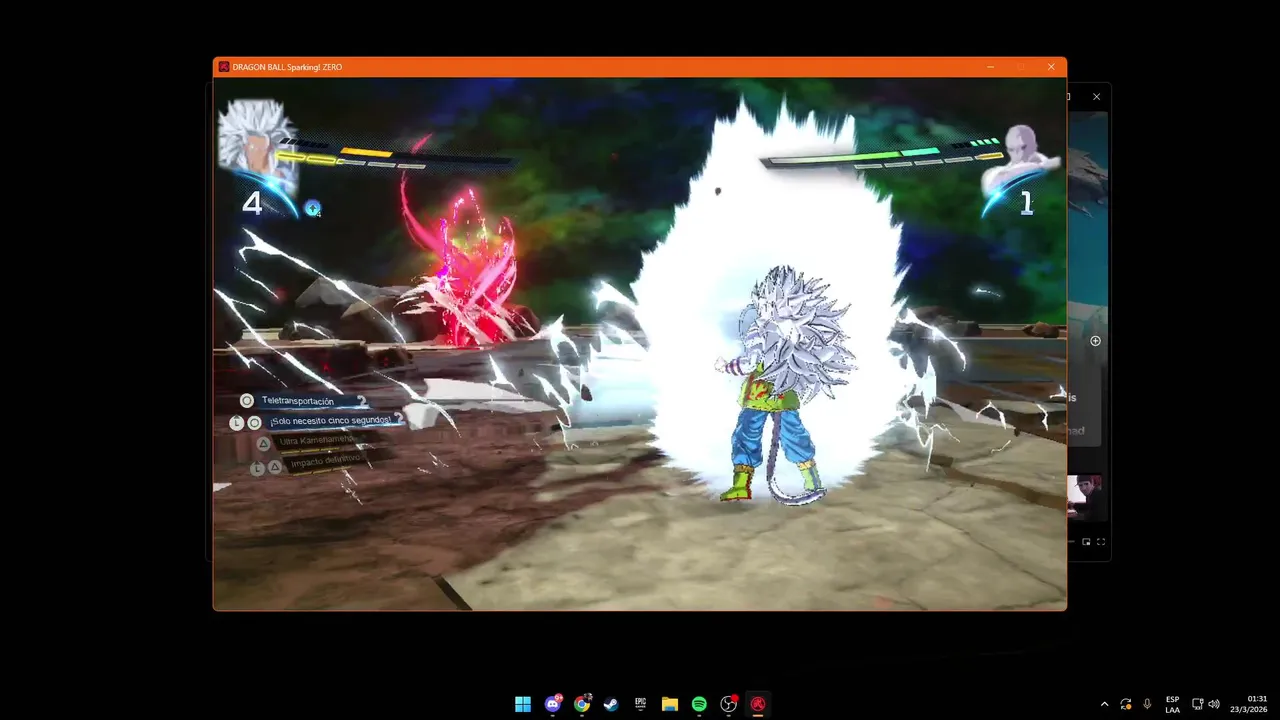The height and width of the screenshot is (720, 1280).
Task: Click the opponent's green health bar
Action: (852, 156)
